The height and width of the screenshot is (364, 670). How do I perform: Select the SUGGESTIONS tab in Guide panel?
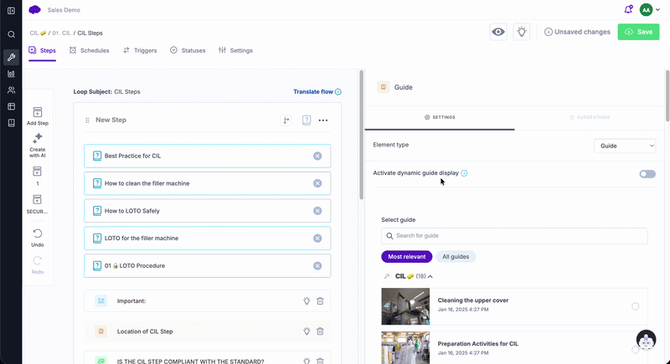click(x=590, y=117)
